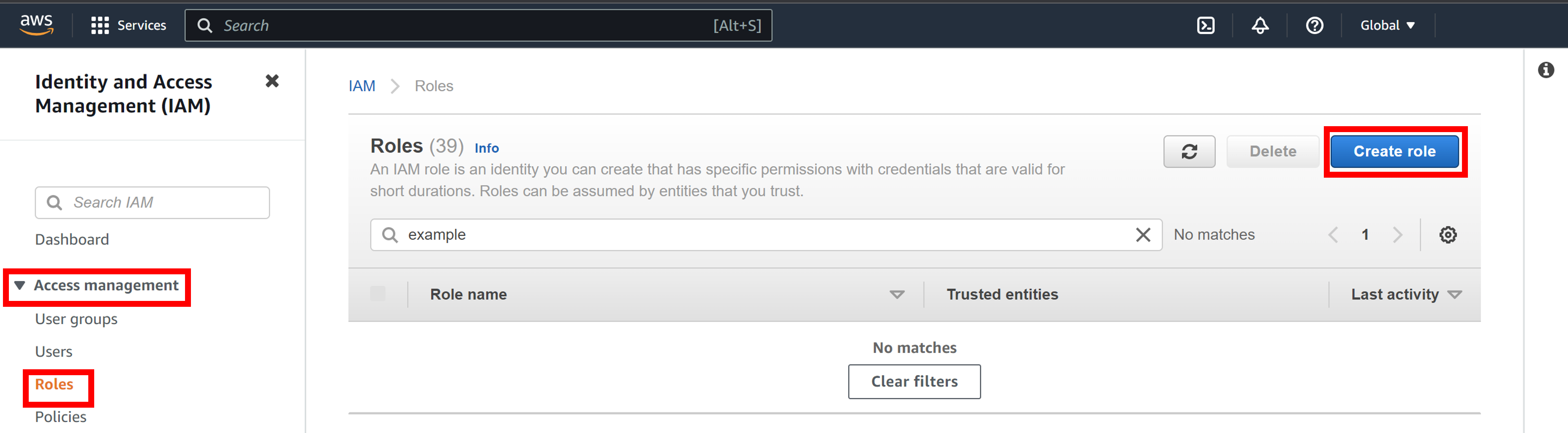Open the Services grid menu
The width and height of the screenshot is (1568, 433).
click(x=128, y=26)
